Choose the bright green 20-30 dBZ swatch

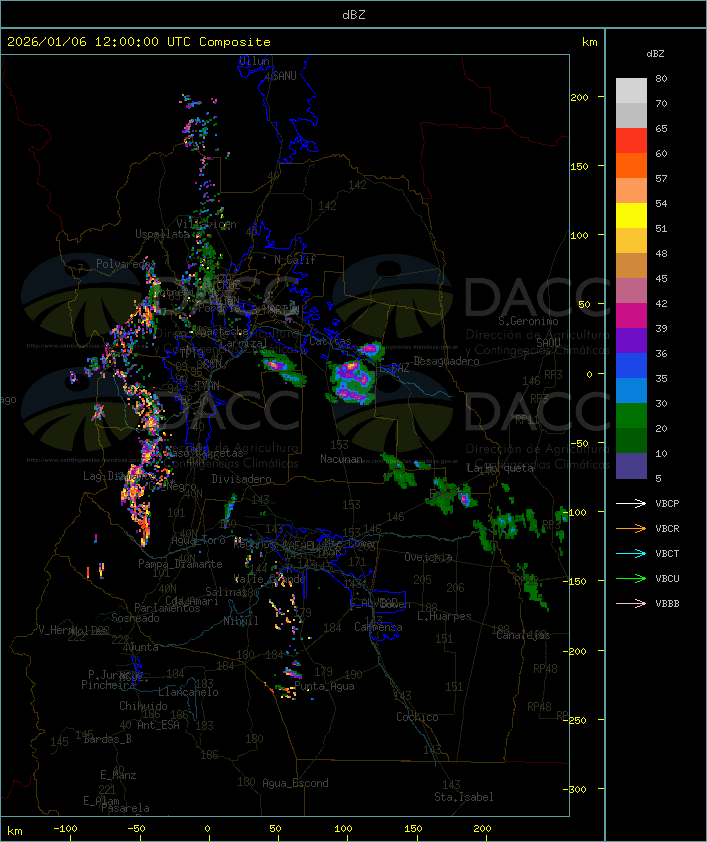(631, 416)
